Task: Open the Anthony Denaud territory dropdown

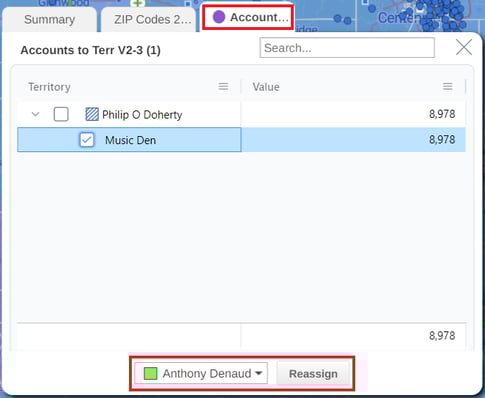Action: click(201, 373)
